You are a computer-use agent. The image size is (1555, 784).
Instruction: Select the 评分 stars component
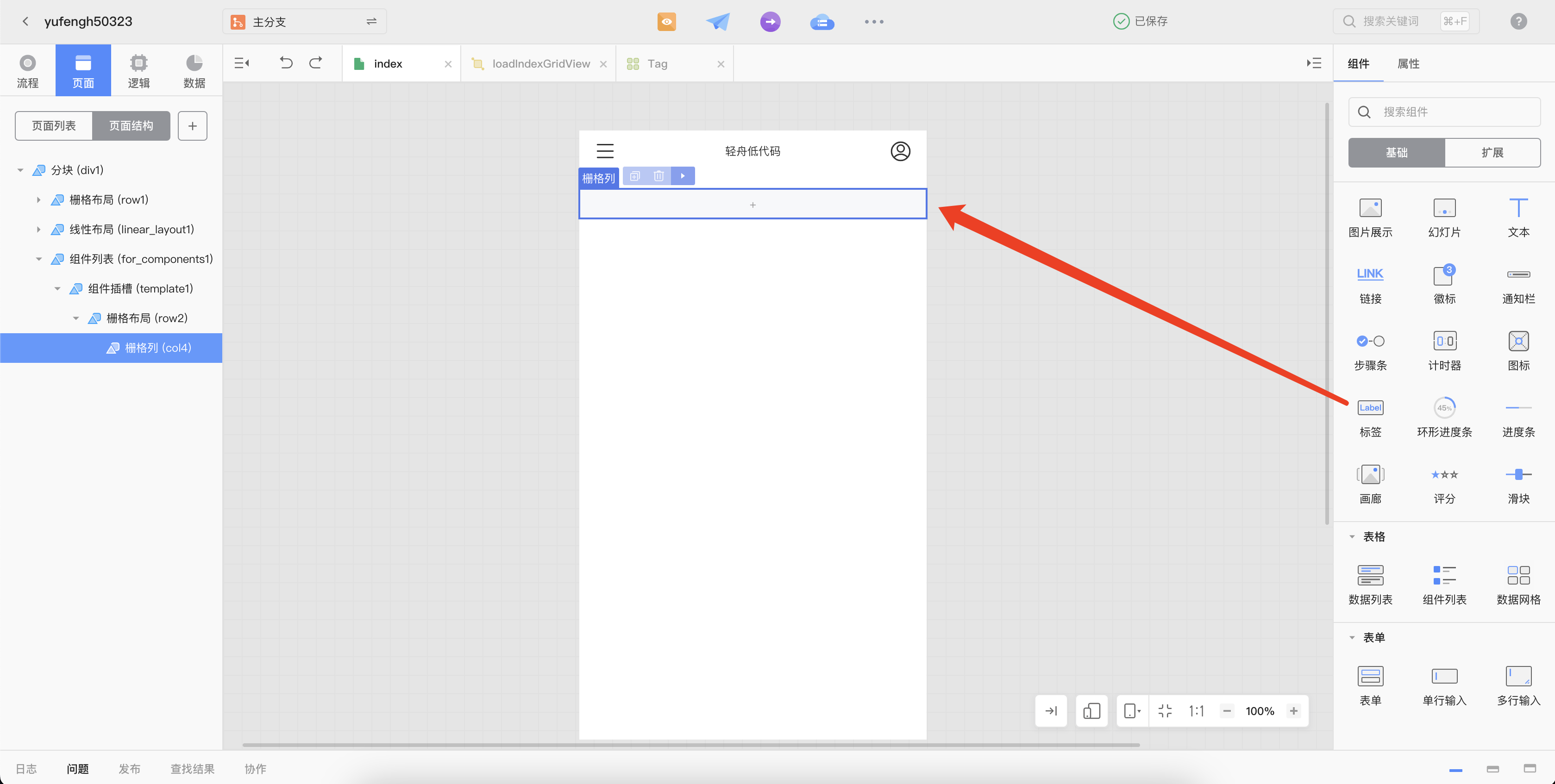(x=1444, y=484)
